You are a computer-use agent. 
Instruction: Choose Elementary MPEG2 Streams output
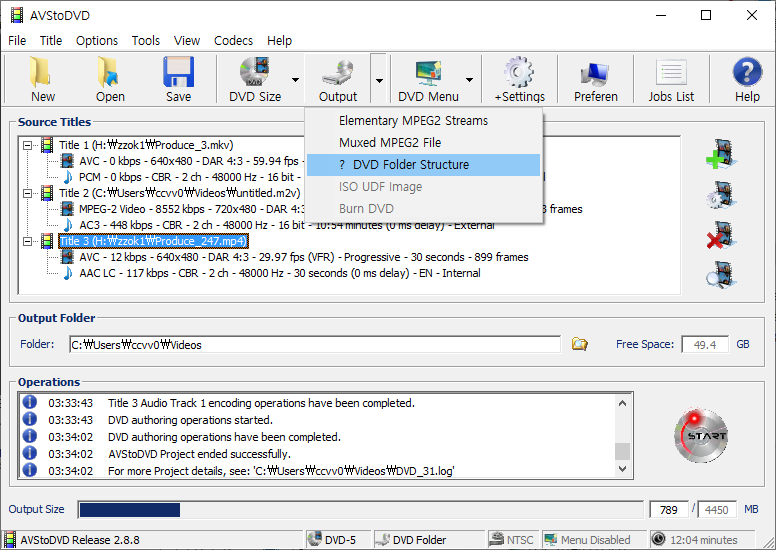point(423,121)
